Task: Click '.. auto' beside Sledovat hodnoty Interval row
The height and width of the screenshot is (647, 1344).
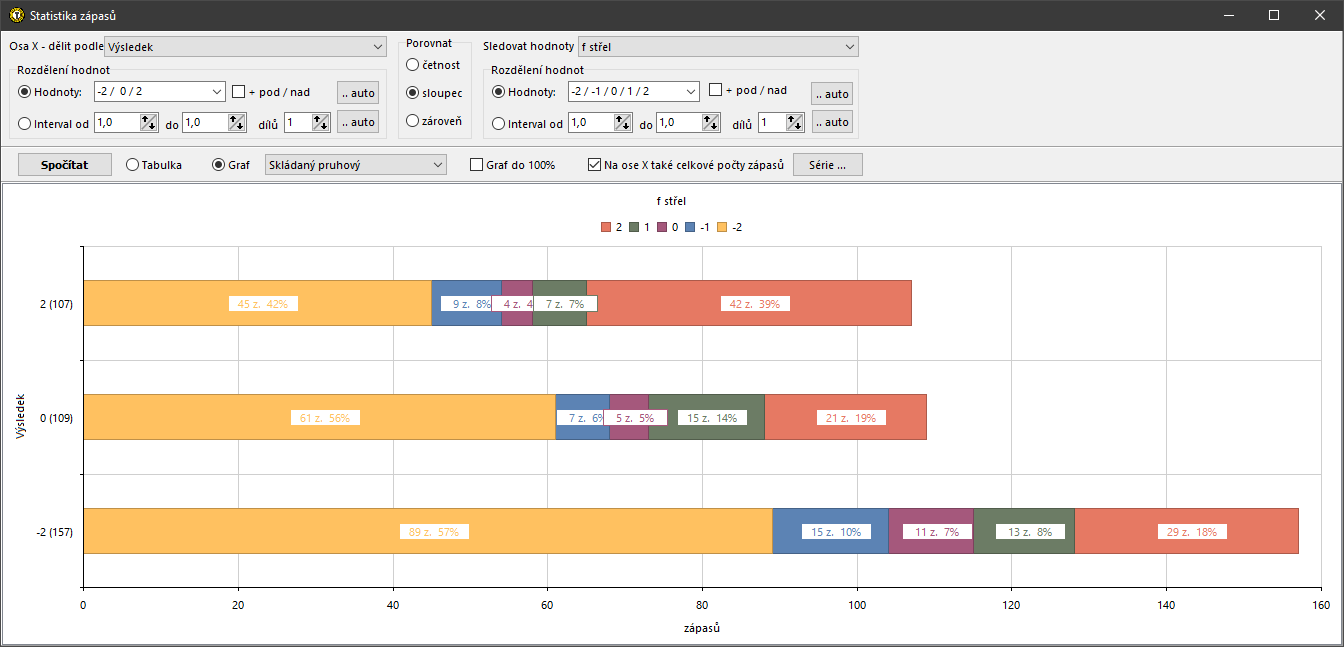Action: 832,122
